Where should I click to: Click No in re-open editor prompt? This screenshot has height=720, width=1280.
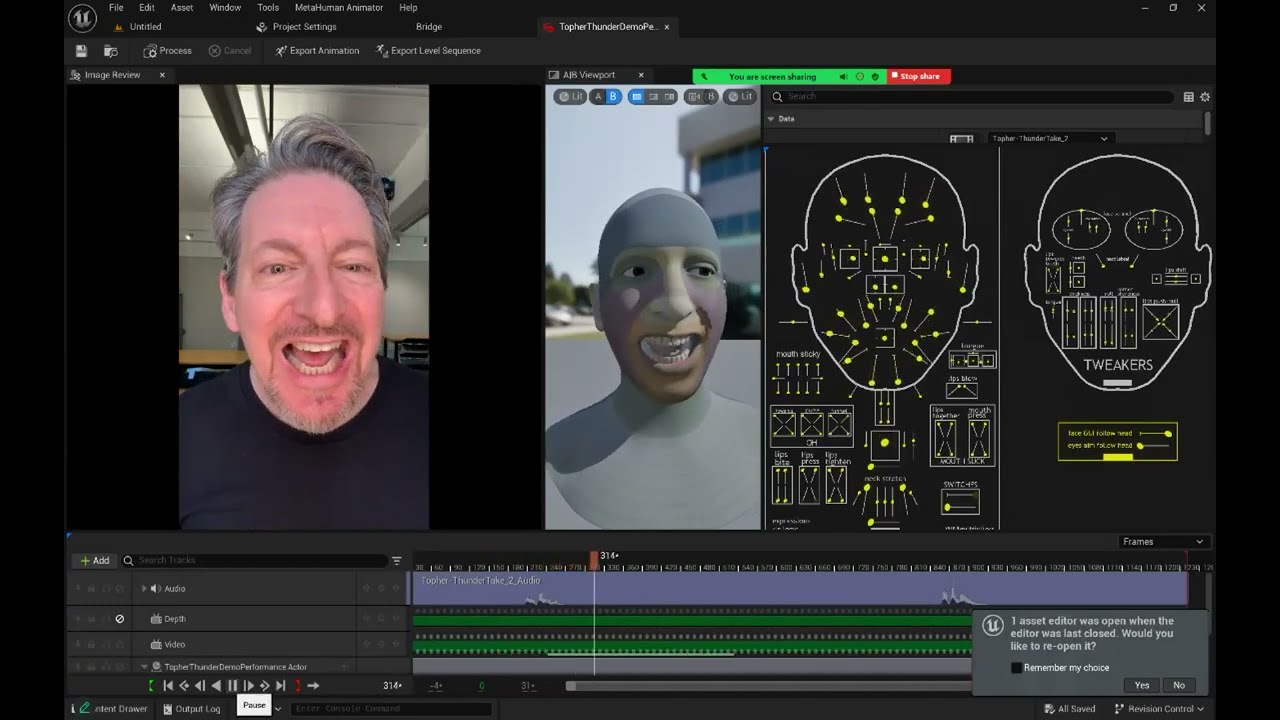[1179, 685]
